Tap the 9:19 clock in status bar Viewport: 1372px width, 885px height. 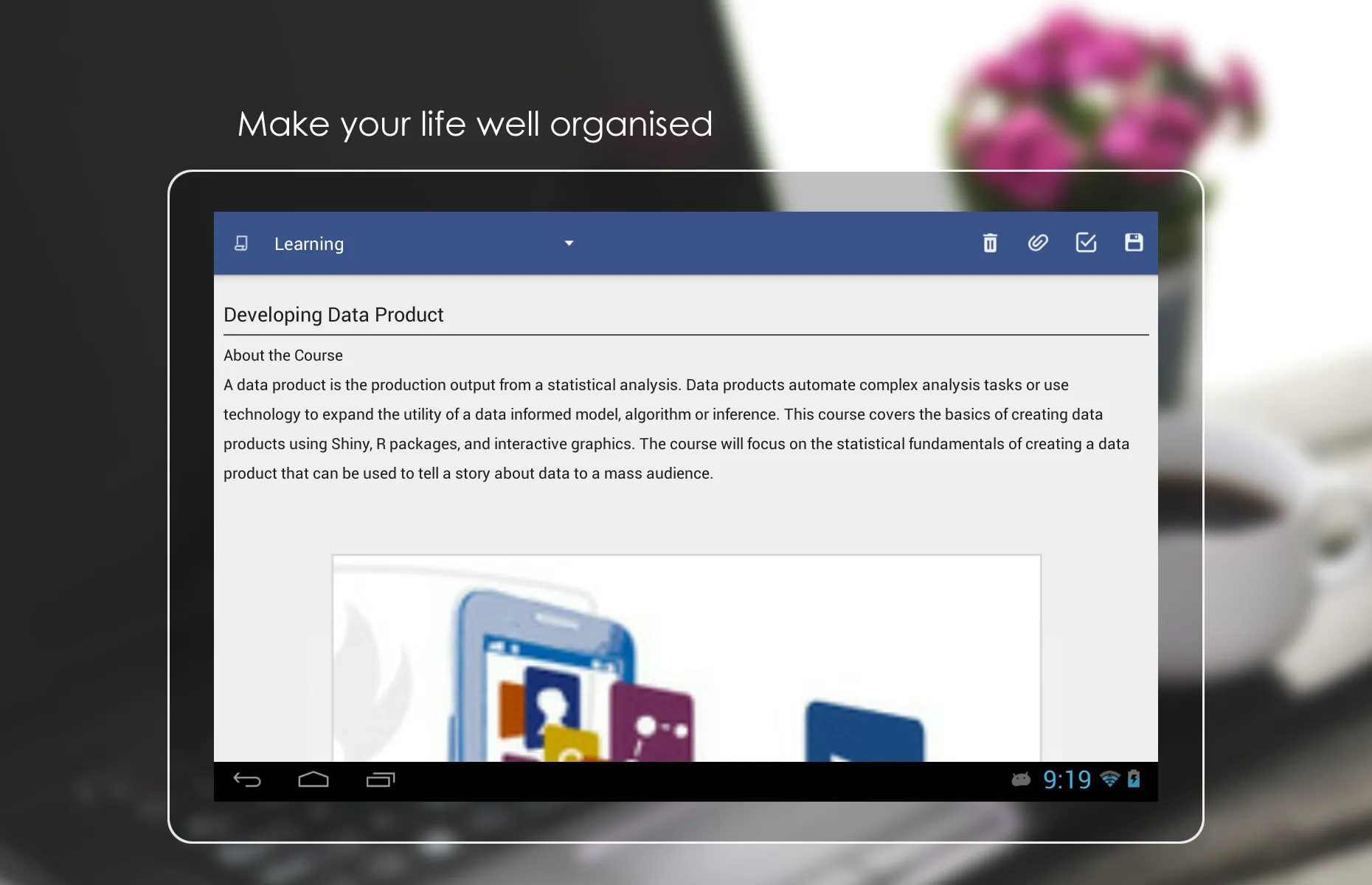[x=1067, y=780]
